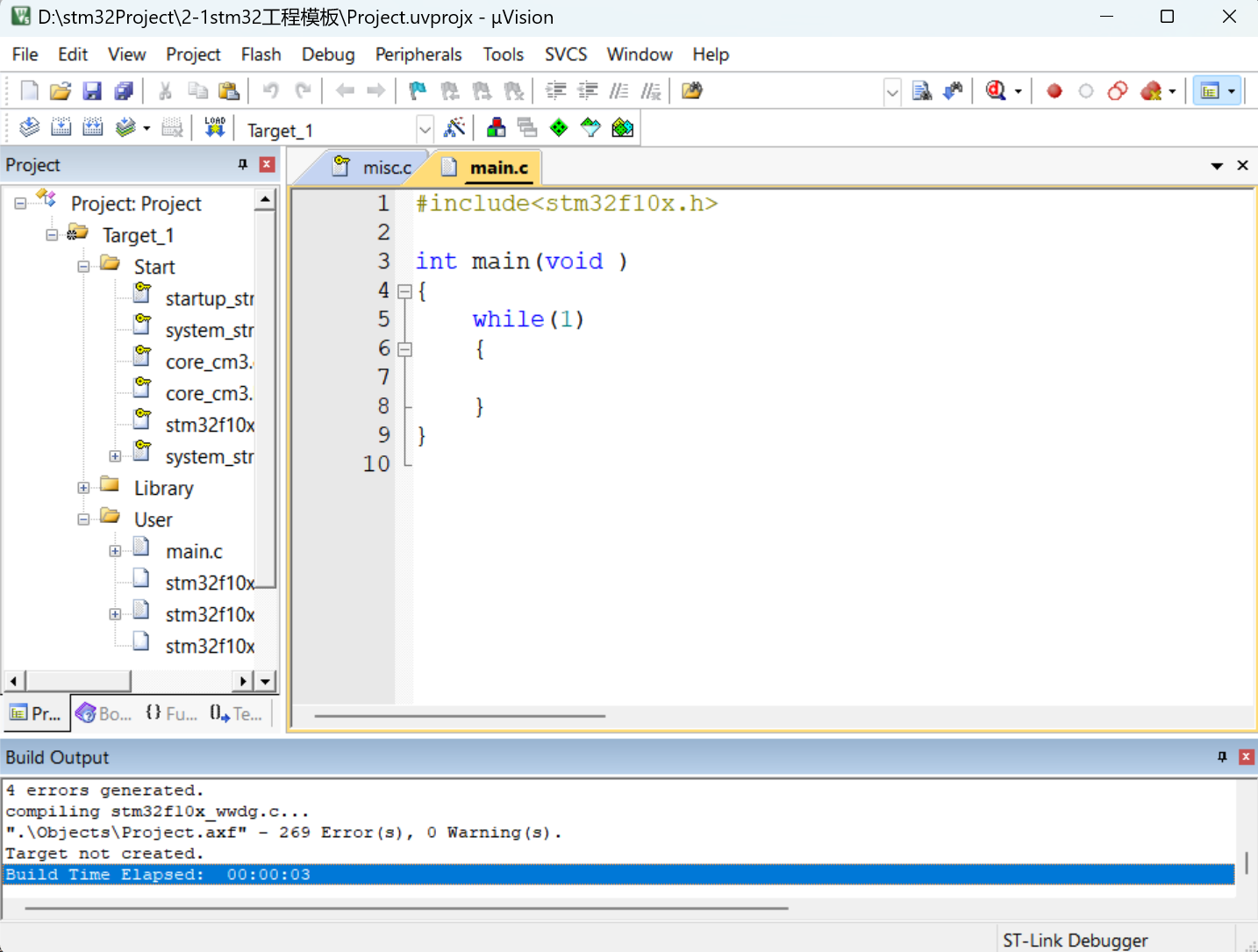Click the Save All icon
Image resolution: width=1258 pixels, height=952 pixels.
(x=124, y=90)
